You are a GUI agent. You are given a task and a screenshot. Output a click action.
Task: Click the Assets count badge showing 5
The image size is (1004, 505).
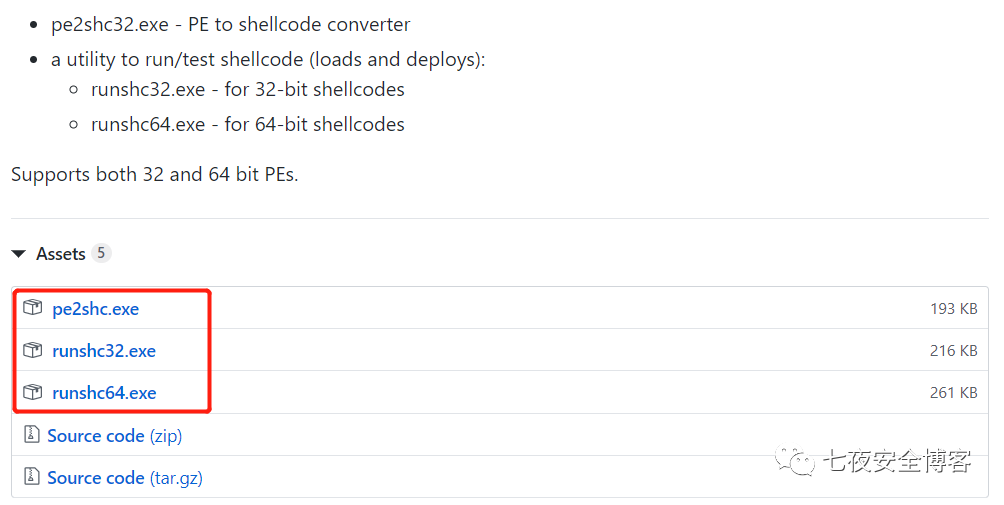[101, 253]
